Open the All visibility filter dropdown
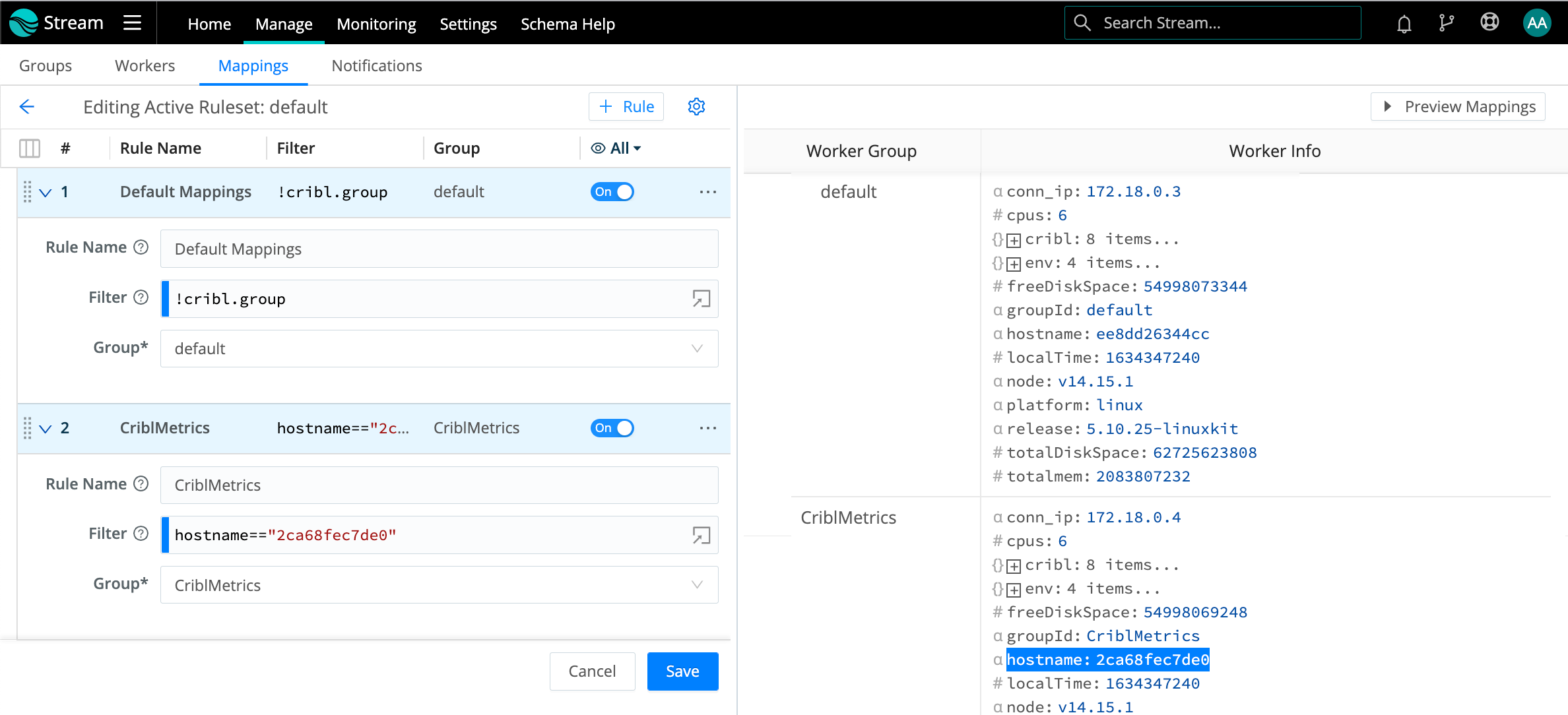 point(617,148)
